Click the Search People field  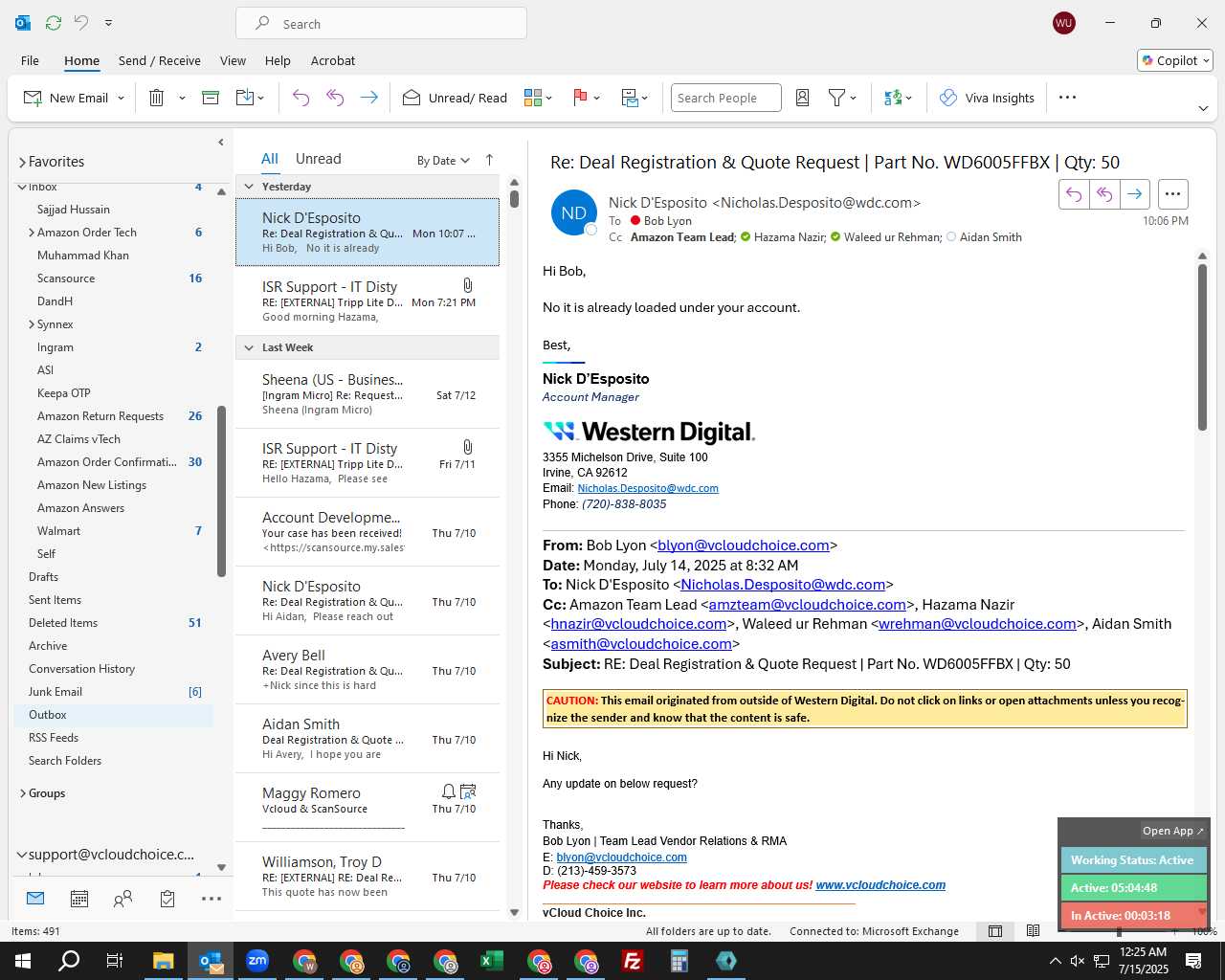click(x=725, y=98)
